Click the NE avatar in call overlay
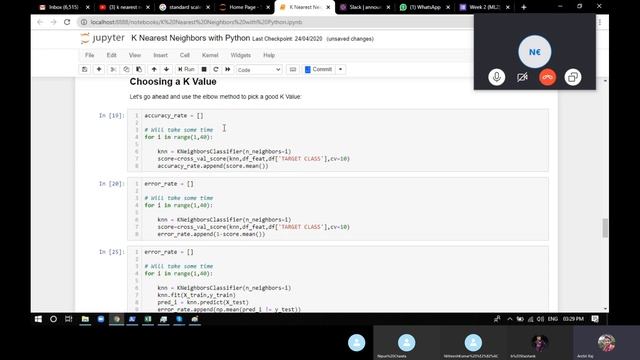The width and height of the screenshot is (640, 360). [535, 52]
